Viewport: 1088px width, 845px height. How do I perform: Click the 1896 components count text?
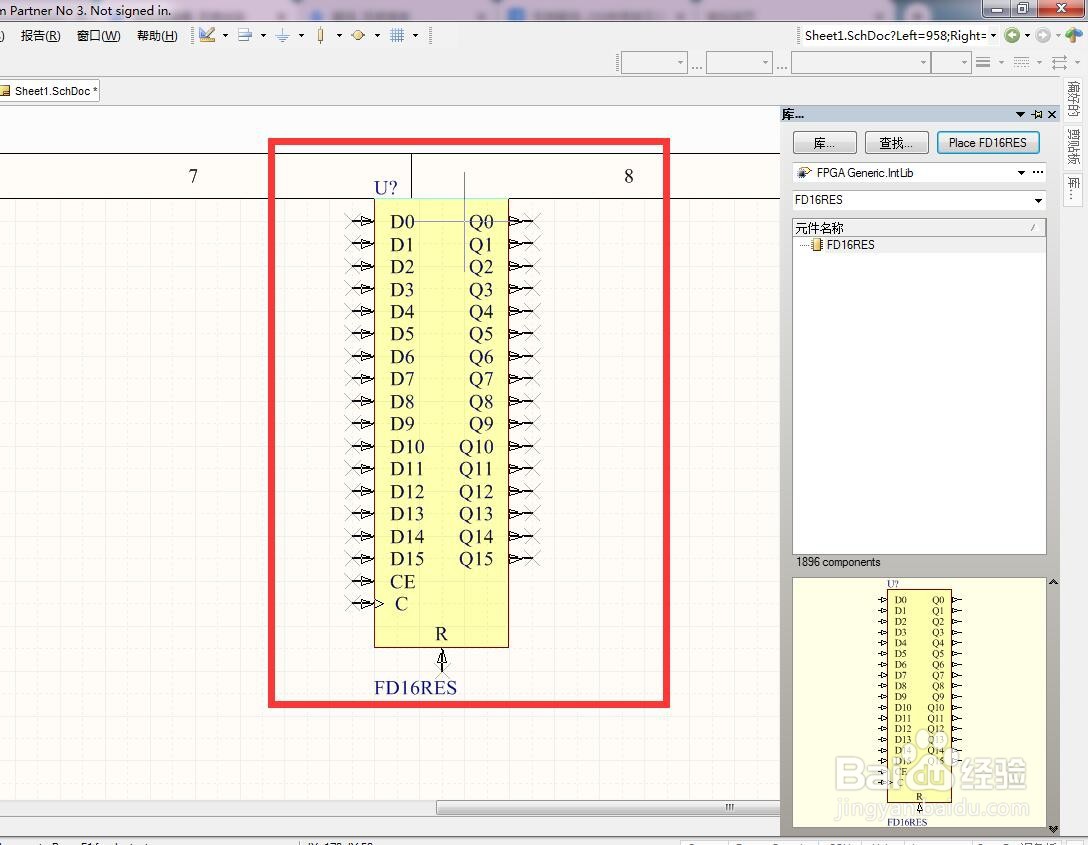point(838,562)
